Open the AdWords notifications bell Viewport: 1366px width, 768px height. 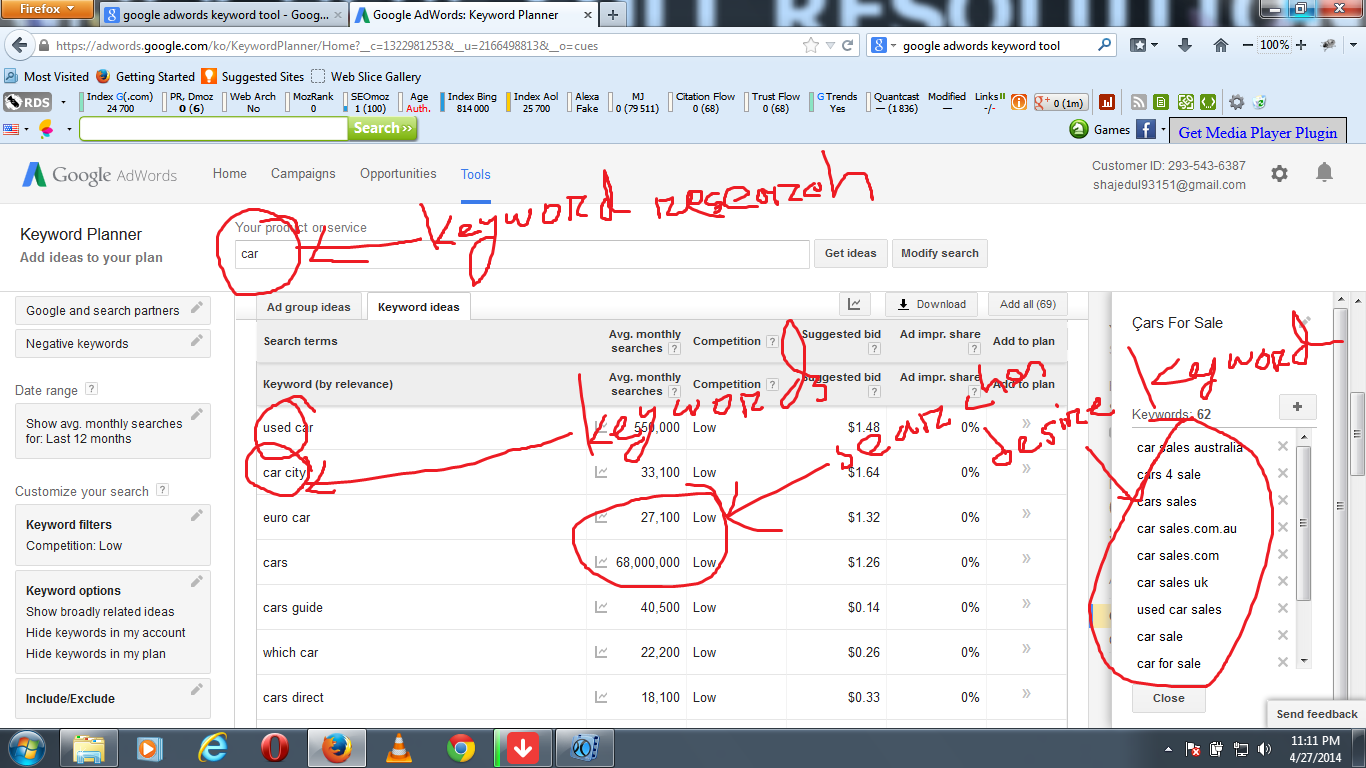coord(1324,173)
